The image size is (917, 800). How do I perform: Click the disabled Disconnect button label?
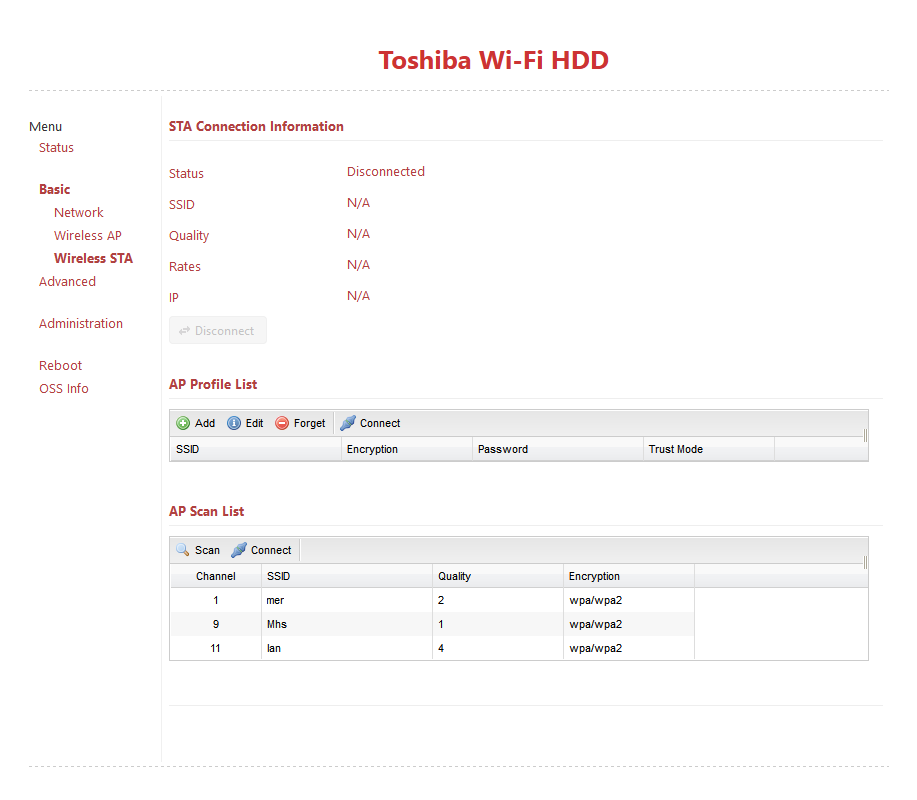pyautogui.click(x=224, y=331)
